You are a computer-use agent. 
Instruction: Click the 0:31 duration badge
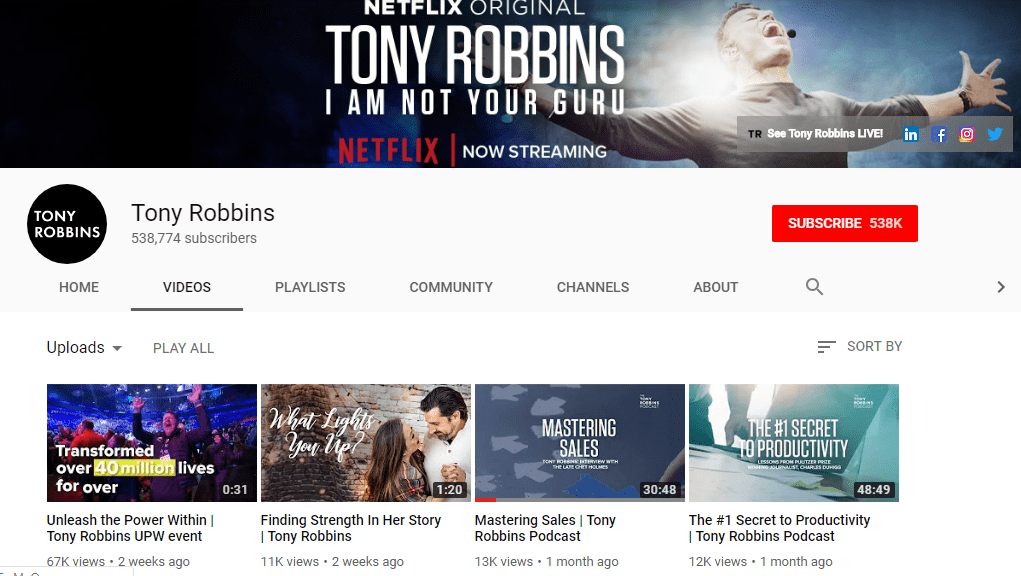coord(235,489)
